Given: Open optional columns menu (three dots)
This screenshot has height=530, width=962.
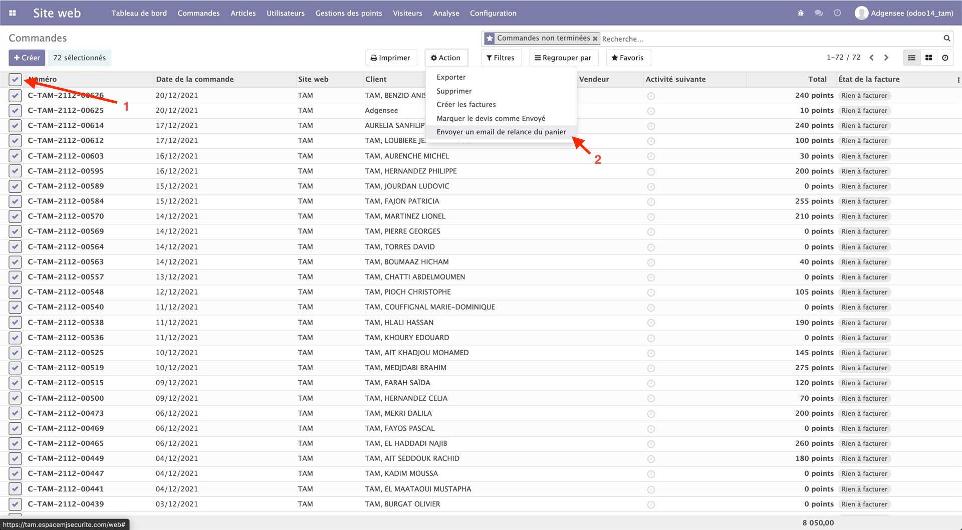Looking at the screenshot, I should (958, 80).
